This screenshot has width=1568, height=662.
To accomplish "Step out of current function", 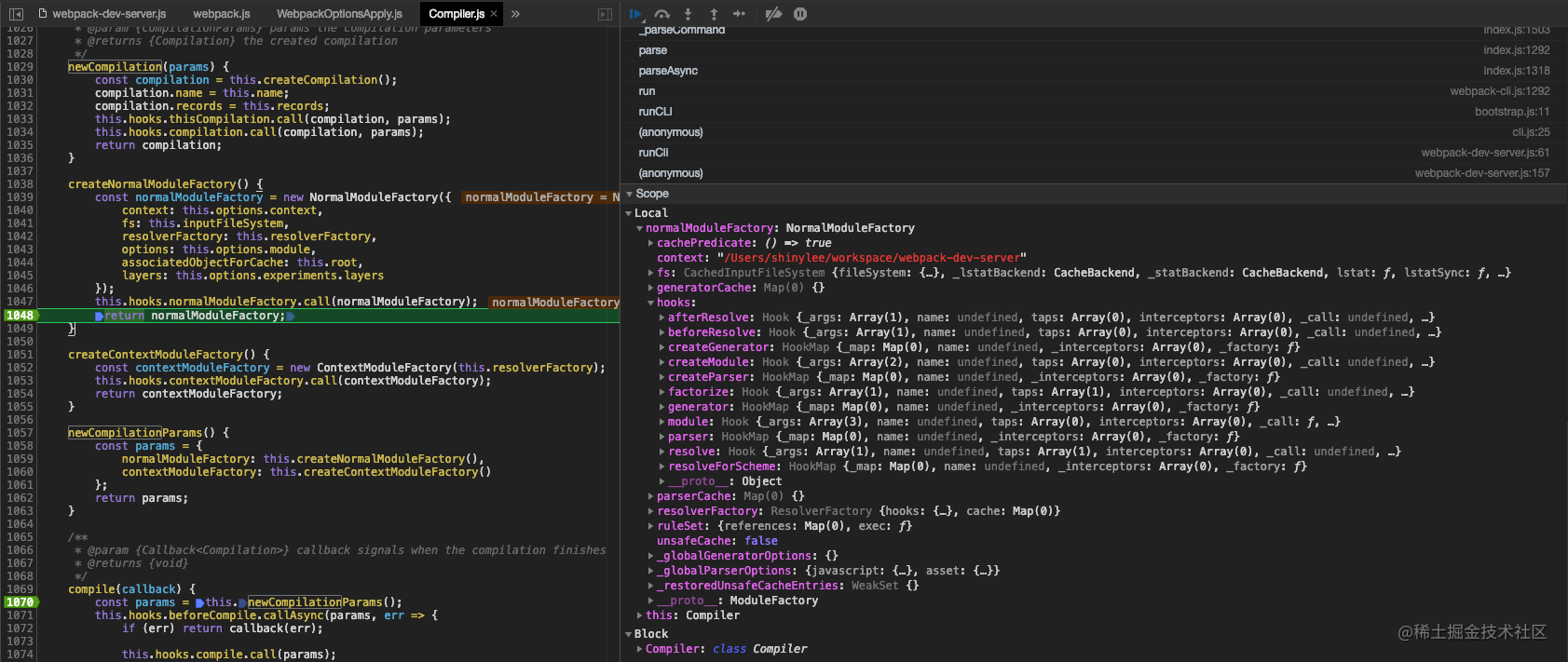I will (714, 14).
